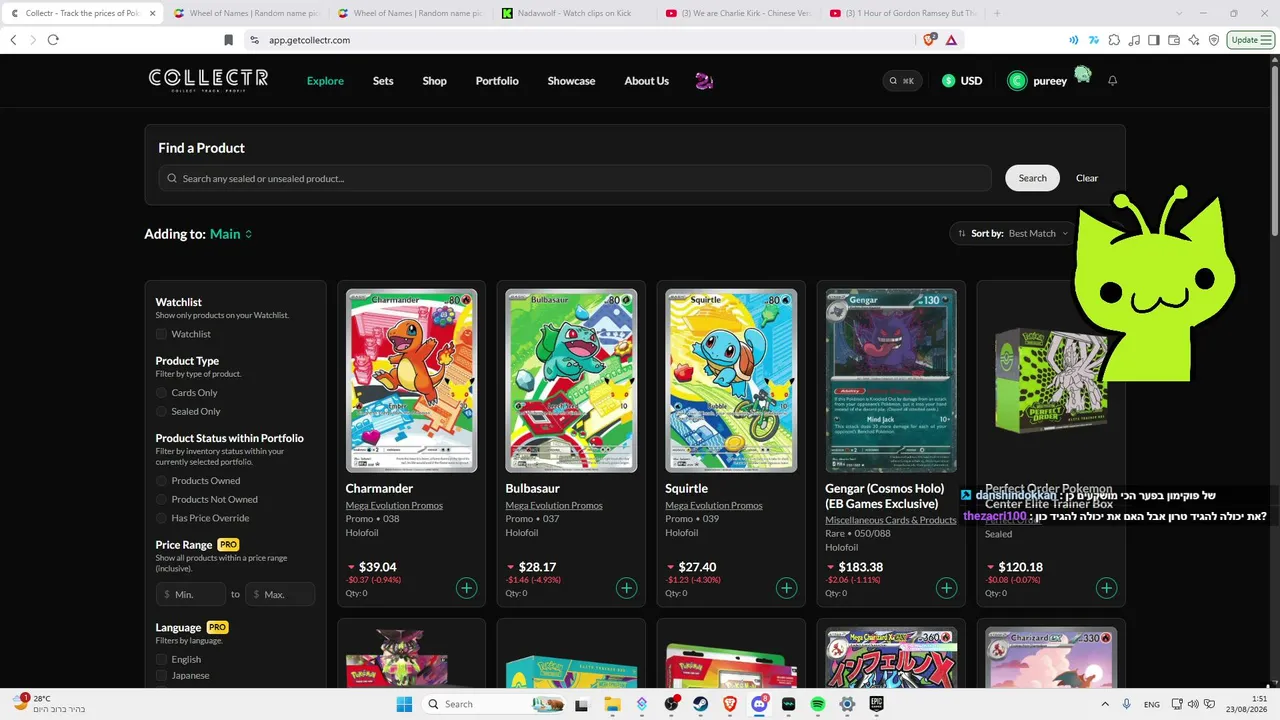Open the tab search dropdown arrow
1280x720 pixels.
point(1178,13)
